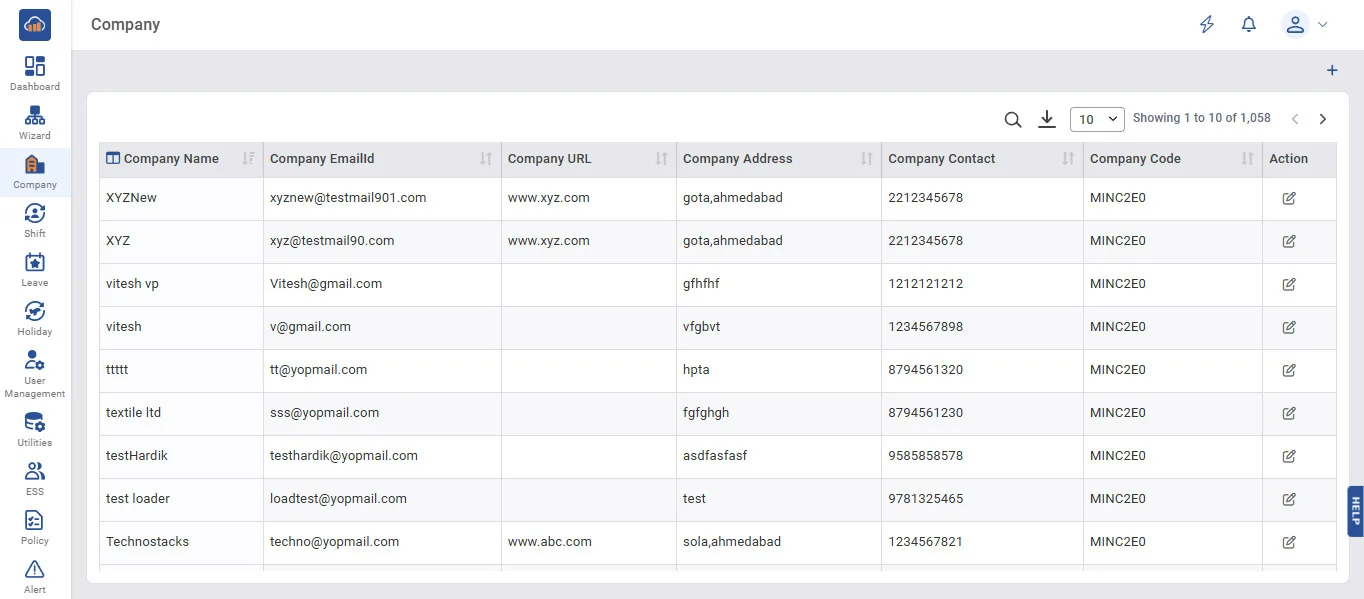Click the search icon above the table
The width and height of the screenshot is (1364, 599).
(1013, 120)
